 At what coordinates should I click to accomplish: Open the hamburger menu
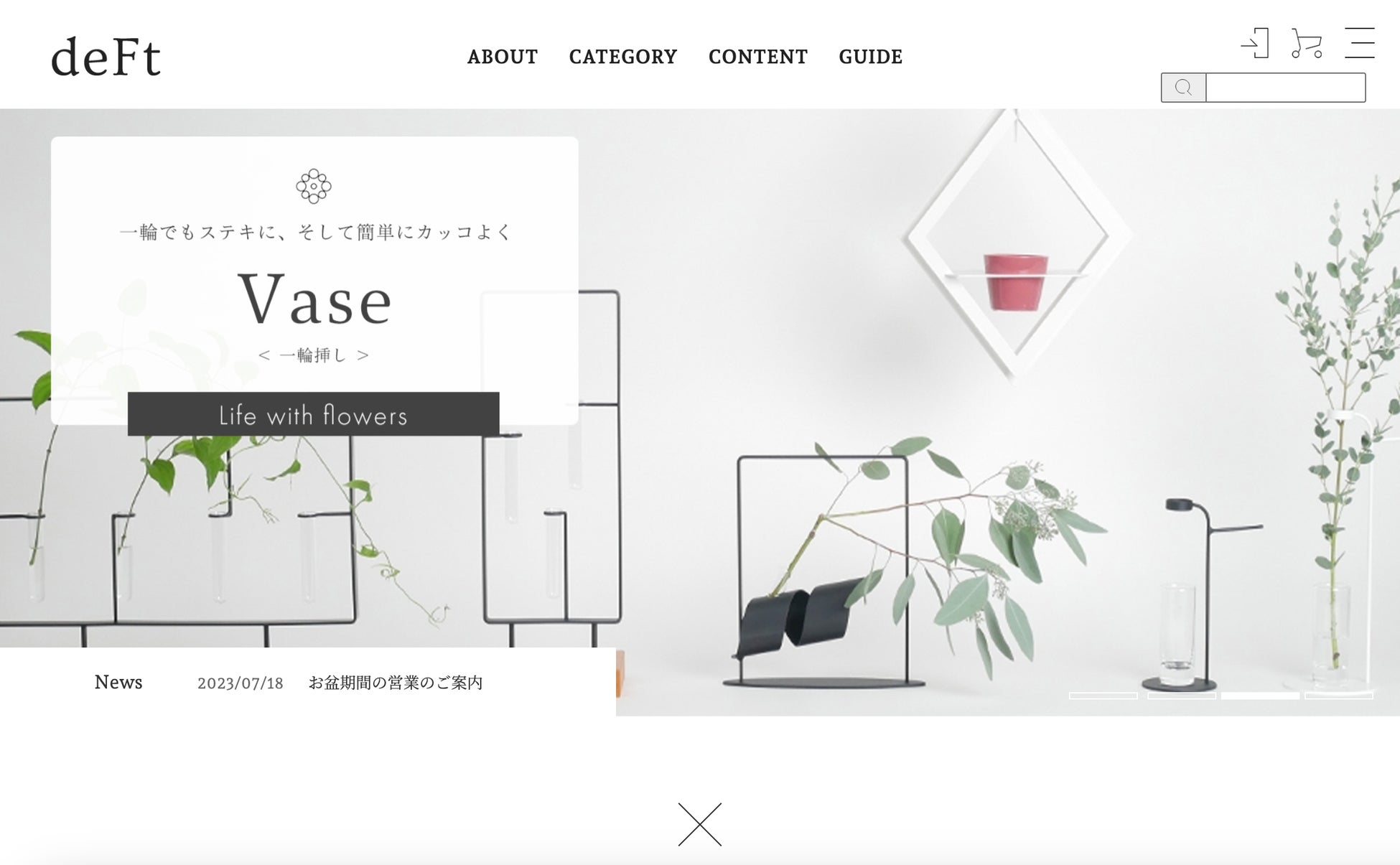coord(1360,42)
